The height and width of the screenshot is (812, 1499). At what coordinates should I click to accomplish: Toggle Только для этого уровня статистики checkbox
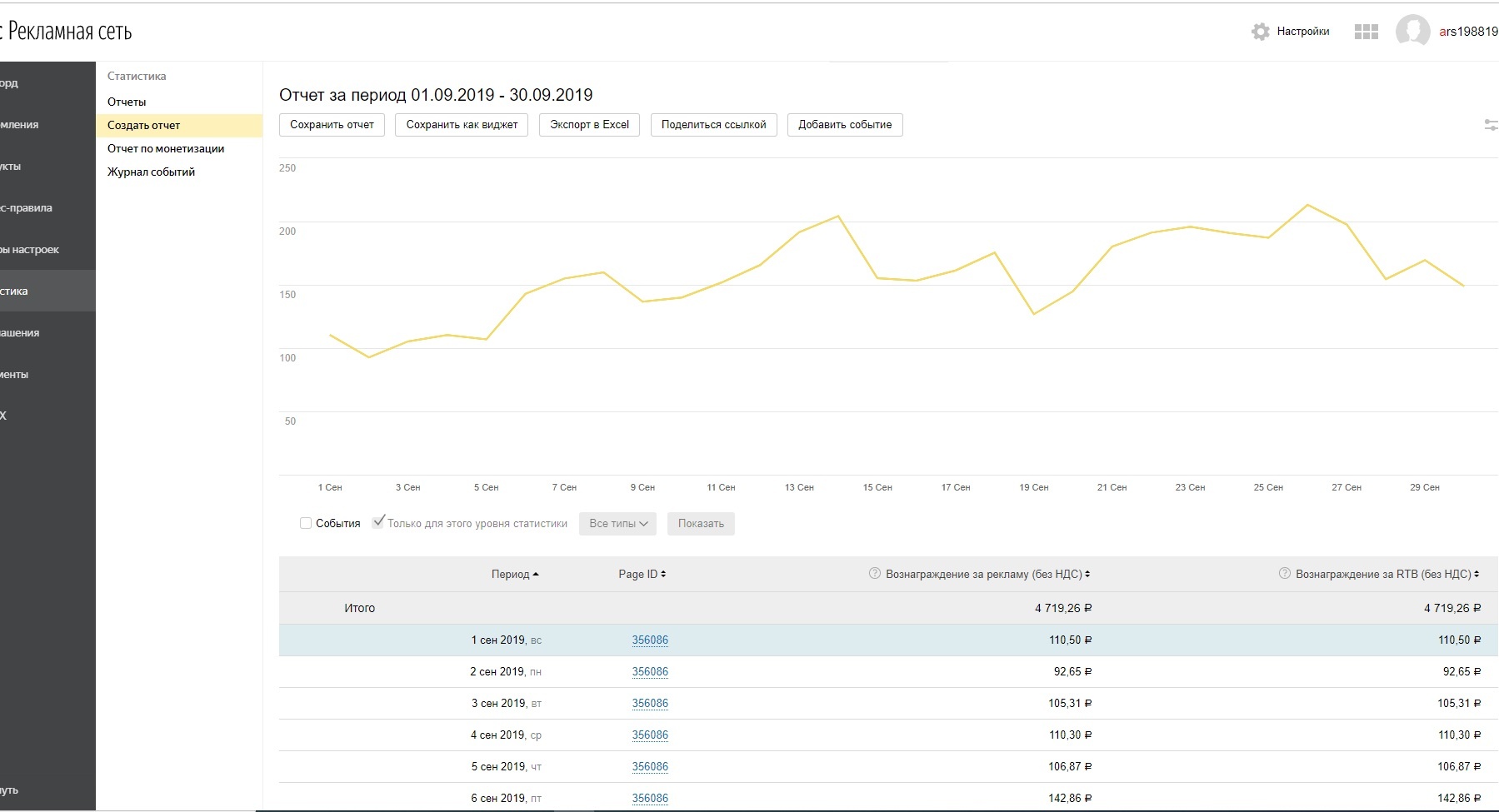click(378, 523)
